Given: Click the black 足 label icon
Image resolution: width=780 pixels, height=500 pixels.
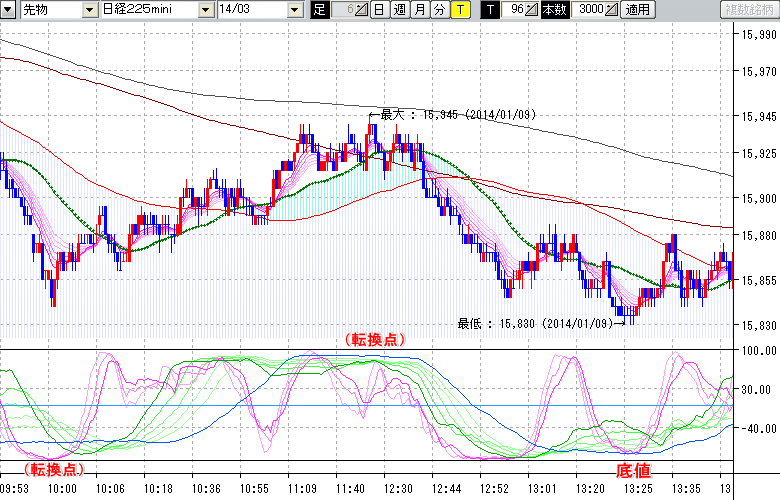Looking at the screenshot, I should click(x=319, y=10).
